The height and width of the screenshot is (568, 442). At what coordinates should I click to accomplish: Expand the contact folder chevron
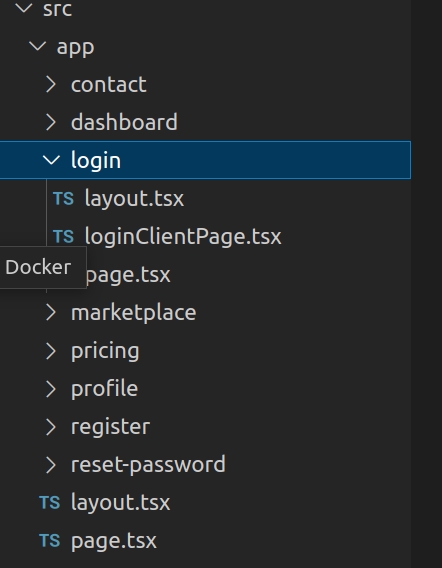pos(51,84)
